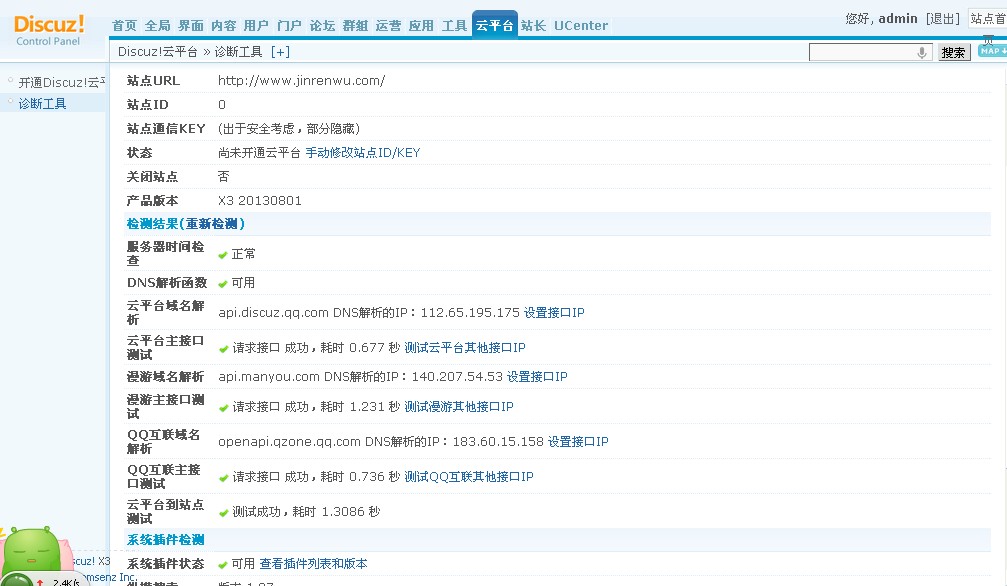The image size is (1007, 586).
Task: Open the 用户 menu tab
Action: (x=256, y=26)
